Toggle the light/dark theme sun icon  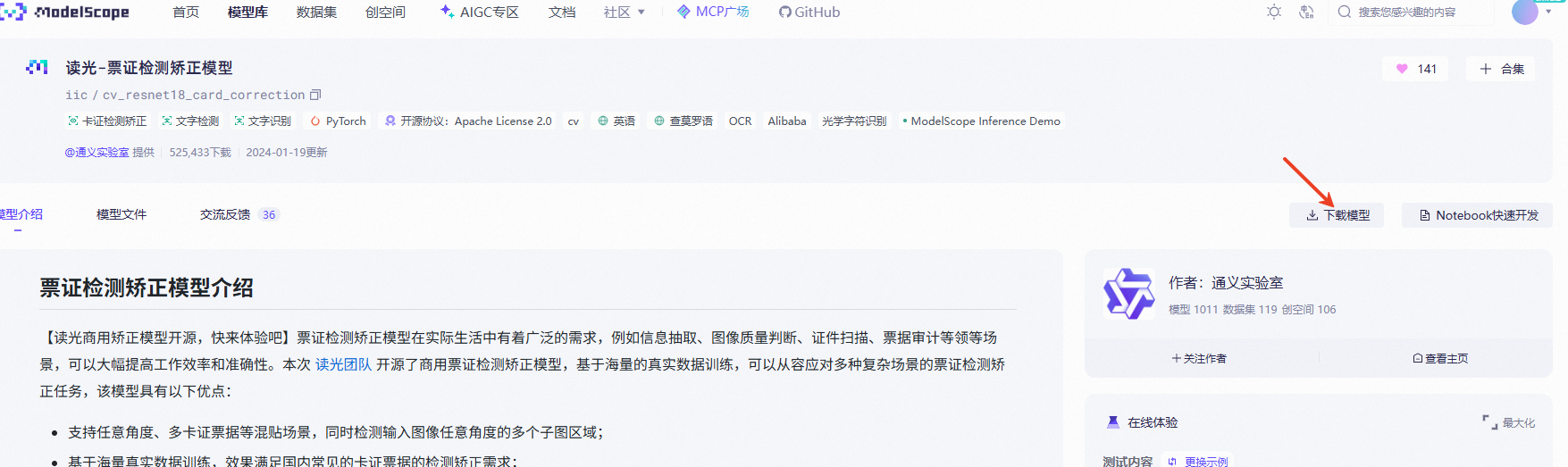(x=1274, y=12)
